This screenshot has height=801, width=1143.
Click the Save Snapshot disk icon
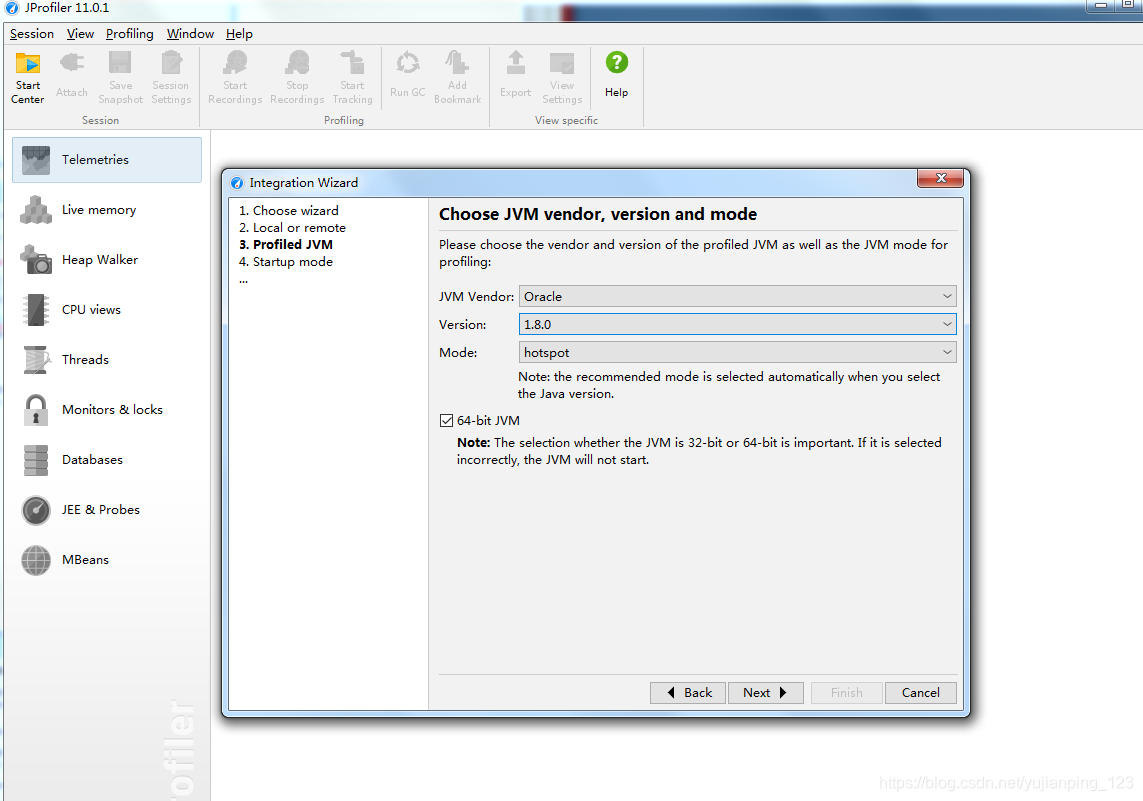[120, 63]
